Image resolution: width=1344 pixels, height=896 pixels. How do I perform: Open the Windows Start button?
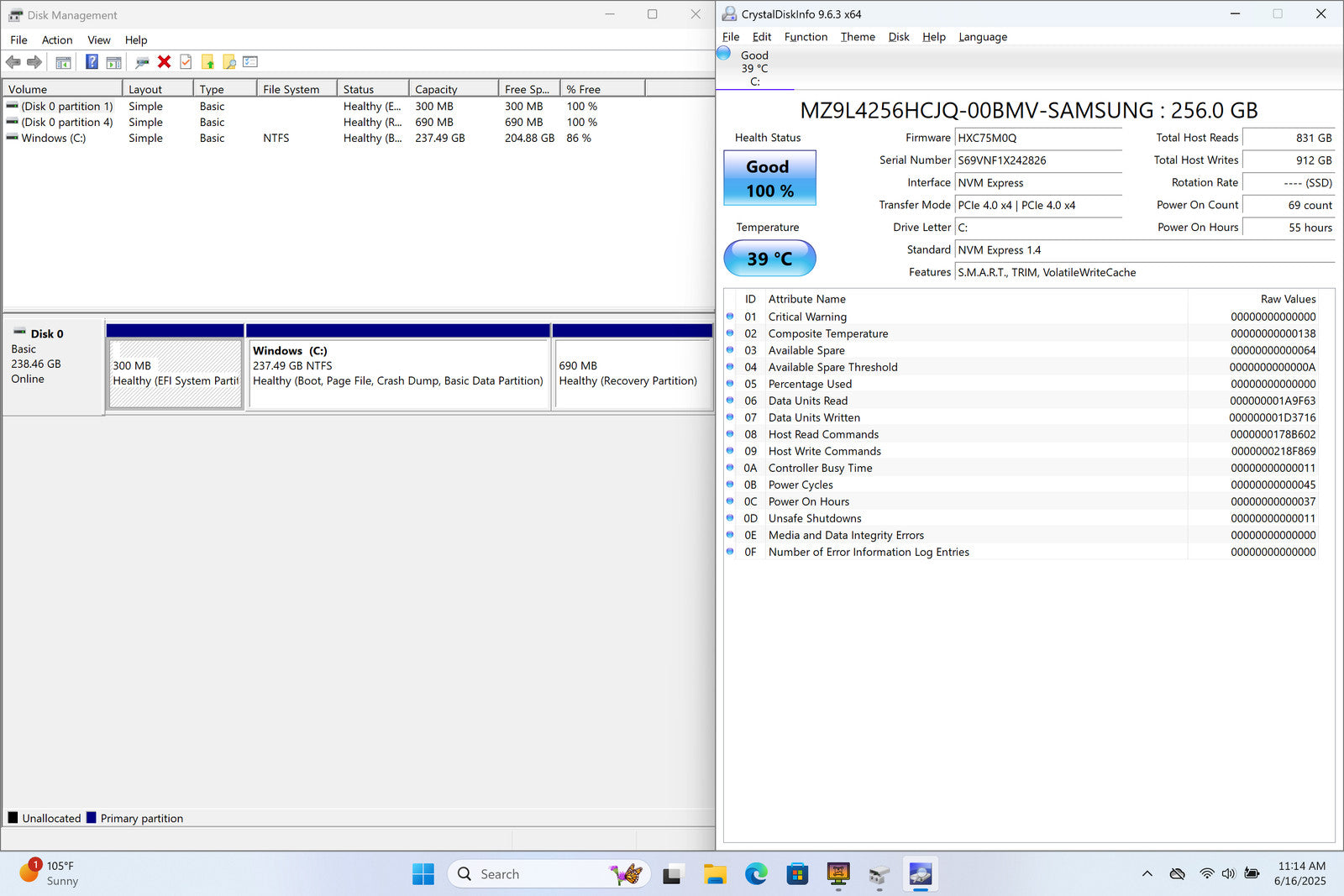(x=423, y=874)
